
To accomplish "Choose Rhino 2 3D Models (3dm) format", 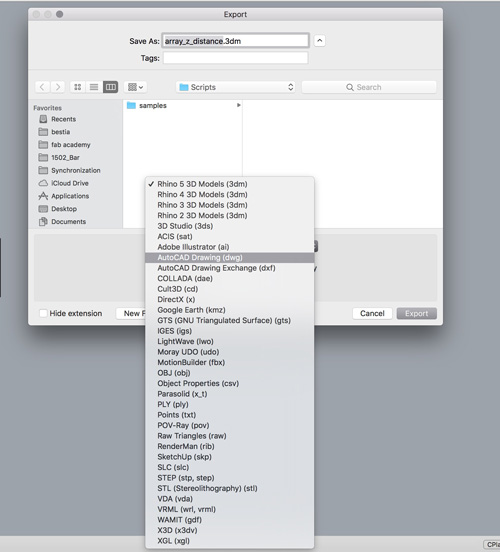I will pos(230,215).
